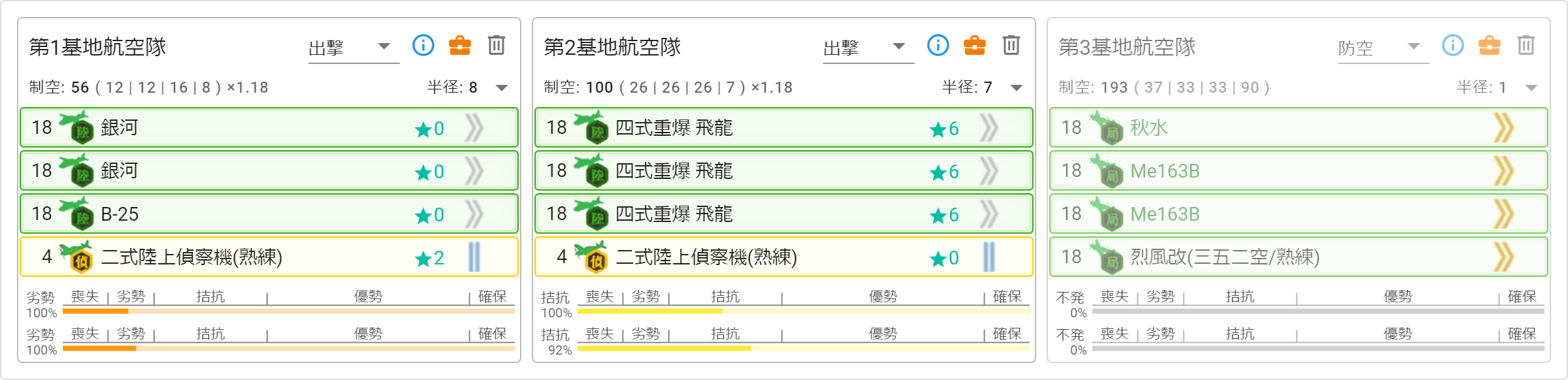Toggle proficiency marker on 秋水 row
1568x380 pixels.
coord(1504,128)
